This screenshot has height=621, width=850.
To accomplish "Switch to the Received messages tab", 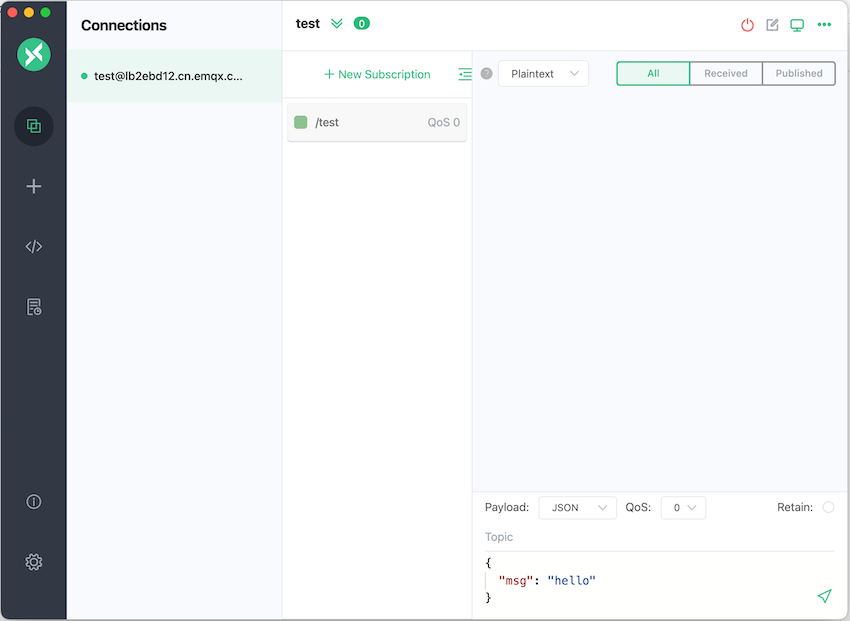I will click(x=726, y=74).
